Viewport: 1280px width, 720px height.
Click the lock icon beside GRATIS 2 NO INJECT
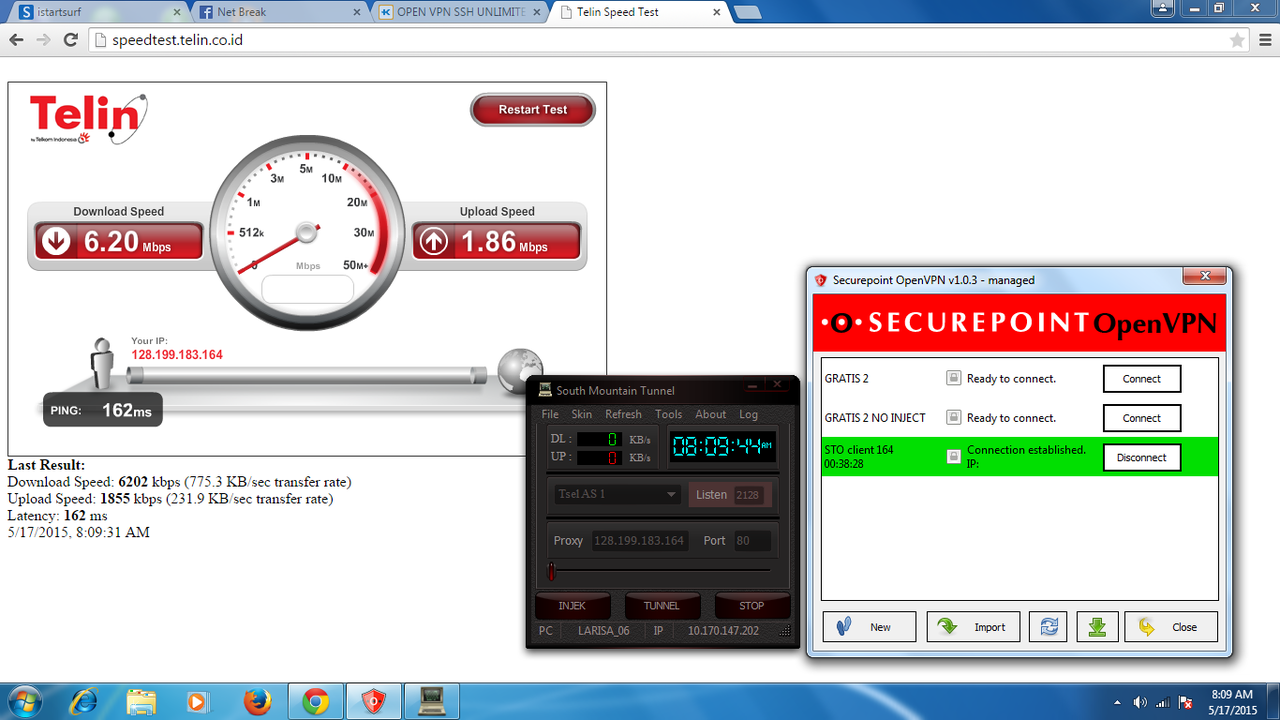[954, 417]
